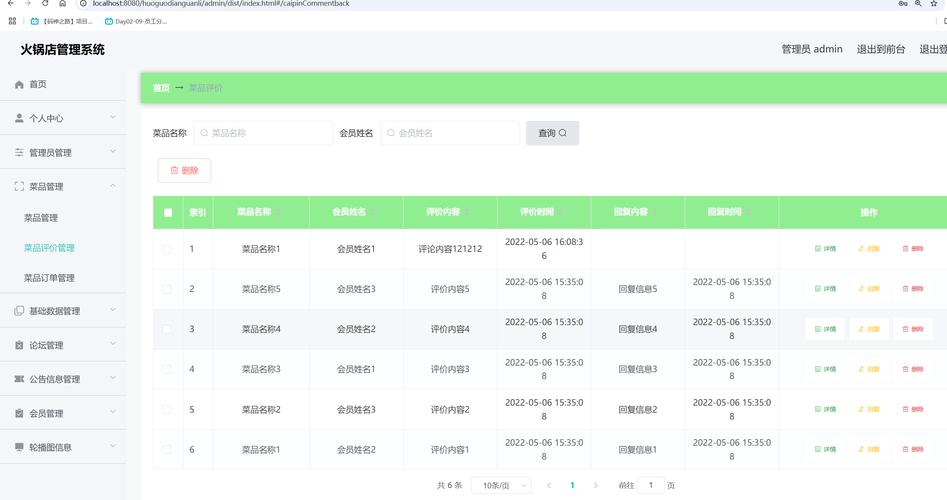The width and height of the screenshot is (947, 500).
Task: Open 详情 for the 菜品名称2 row
Action: click(825, 409)
